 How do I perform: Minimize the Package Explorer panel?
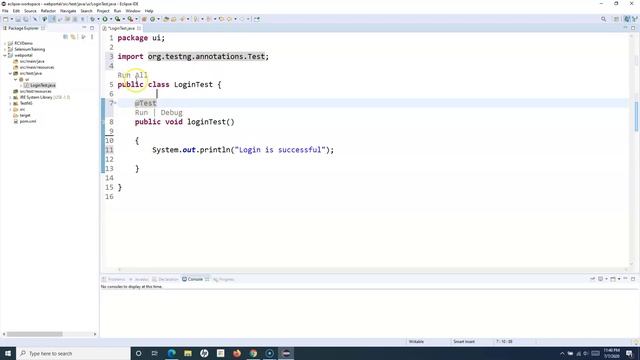pyautogui.click(x=84, y=28)
